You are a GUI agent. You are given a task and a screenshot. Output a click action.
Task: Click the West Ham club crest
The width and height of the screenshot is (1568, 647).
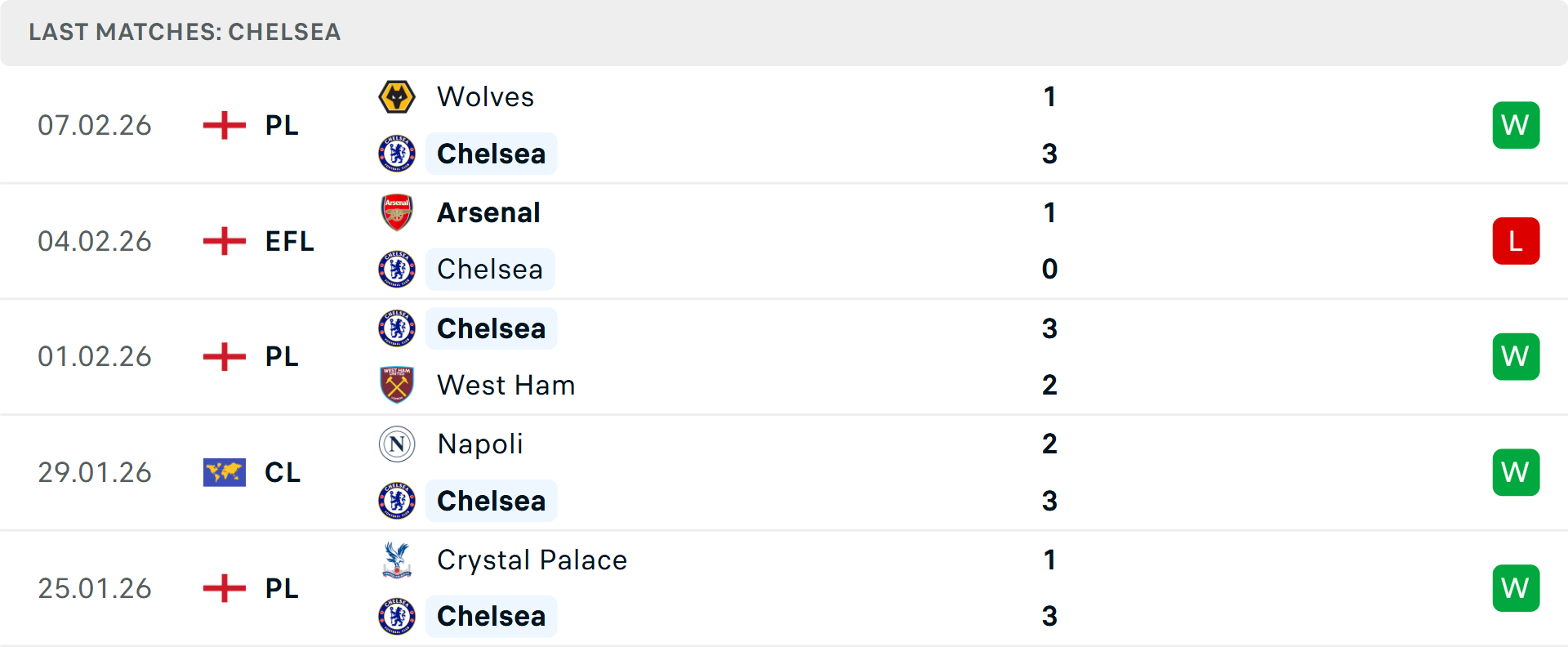click(x=397, y=385)
